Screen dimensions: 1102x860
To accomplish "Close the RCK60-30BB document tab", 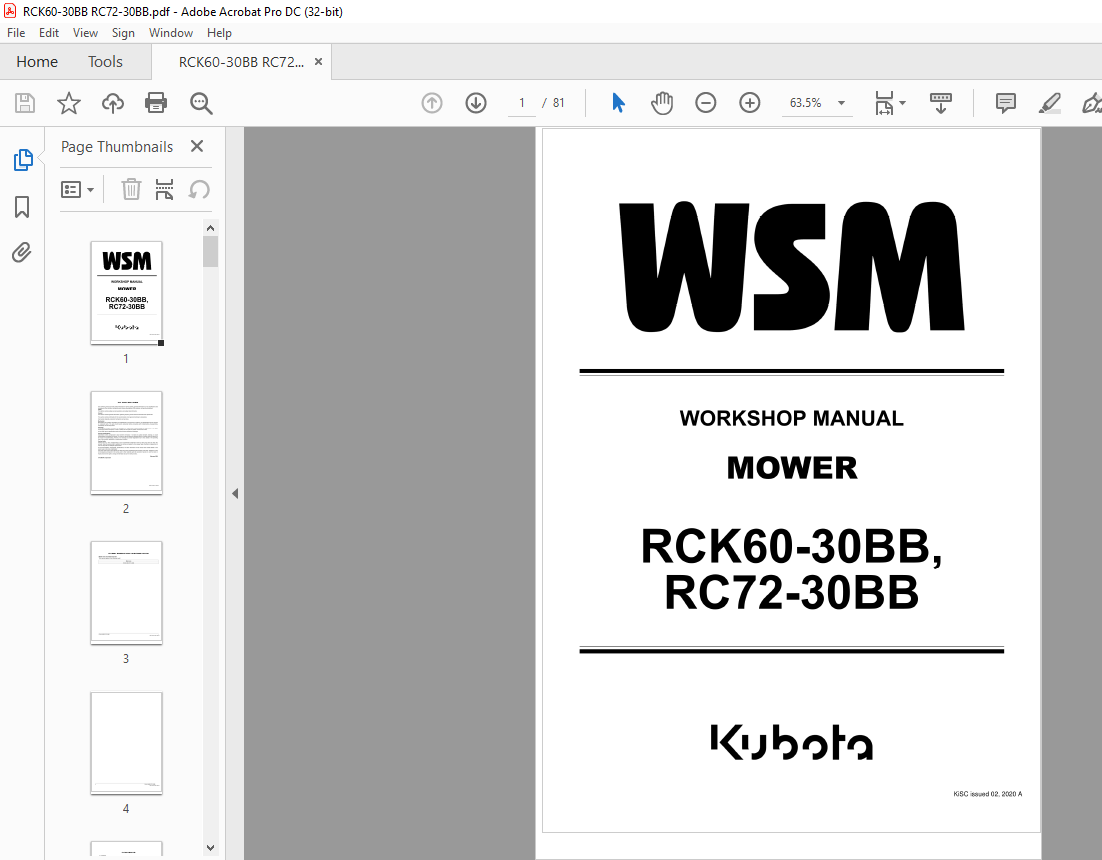I will (318, 62).
